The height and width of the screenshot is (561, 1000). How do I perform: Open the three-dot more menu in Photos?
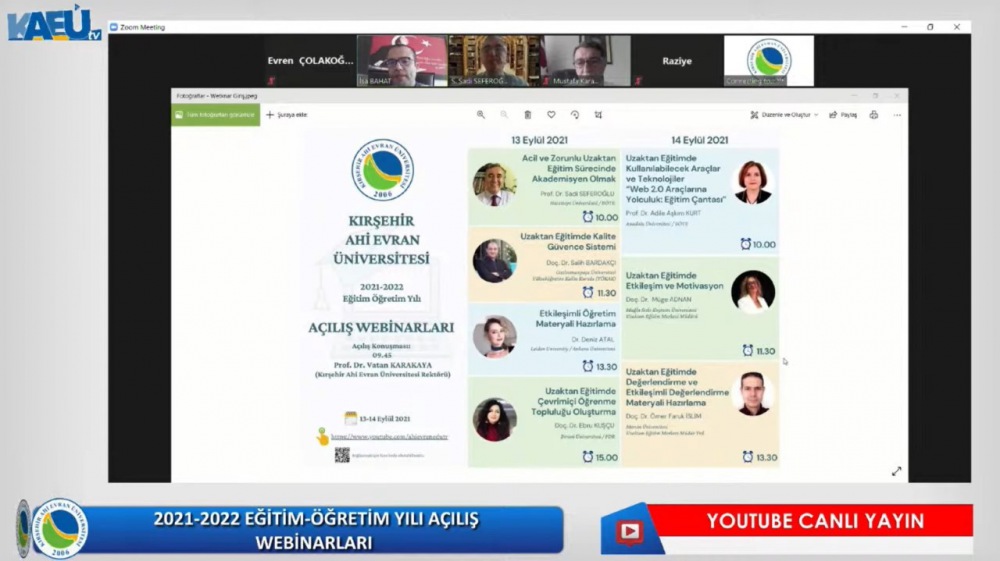[897, 115]
